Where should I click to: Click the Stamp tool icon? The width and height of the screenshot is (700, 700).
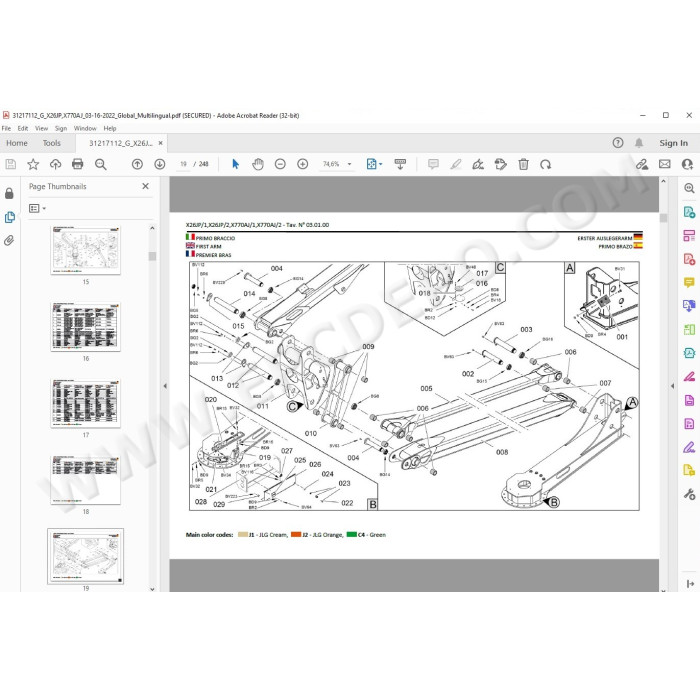click(x=501, y=164)
